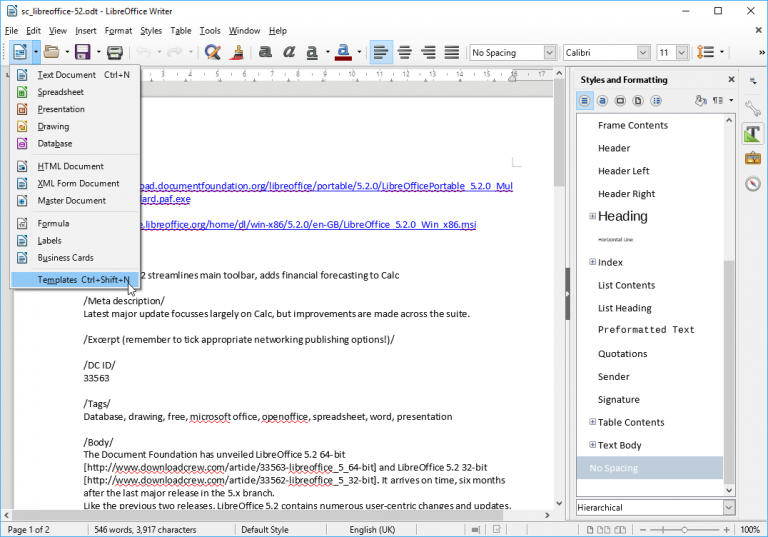Viewport: 768px width, 537px height.
Task: Open the Save button dropdown arrow
Action: 98,52
